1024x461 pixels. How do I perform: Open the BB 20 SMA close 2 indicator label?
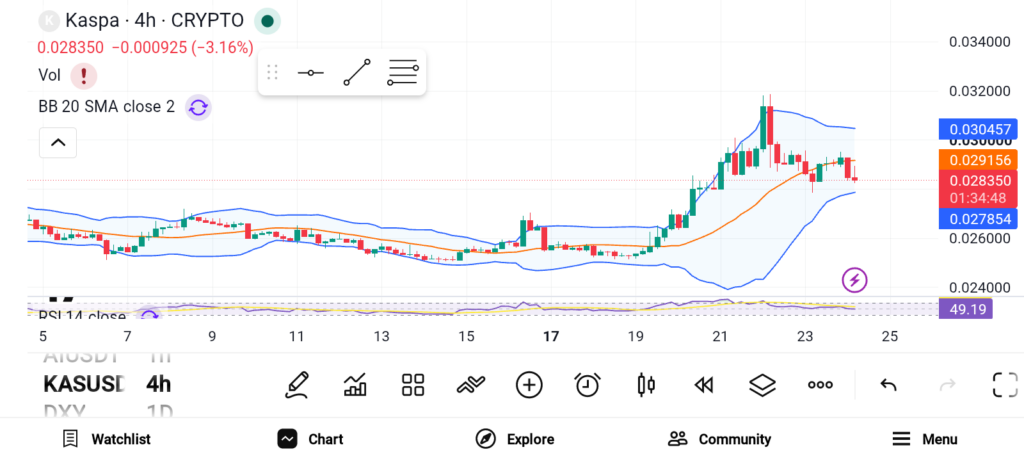106,106
